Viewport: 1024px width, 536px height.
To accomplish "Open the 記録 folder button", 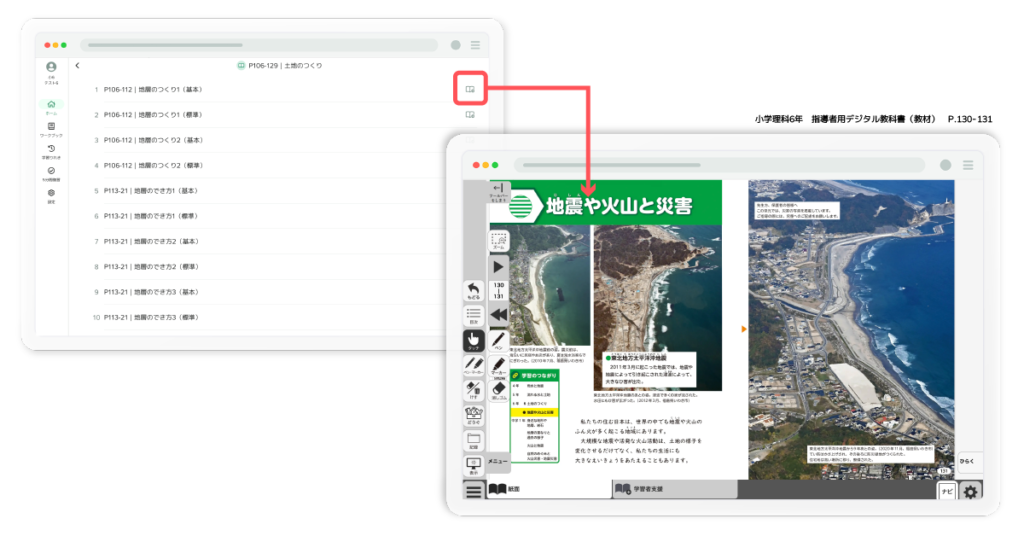I will tap(473, 439).
